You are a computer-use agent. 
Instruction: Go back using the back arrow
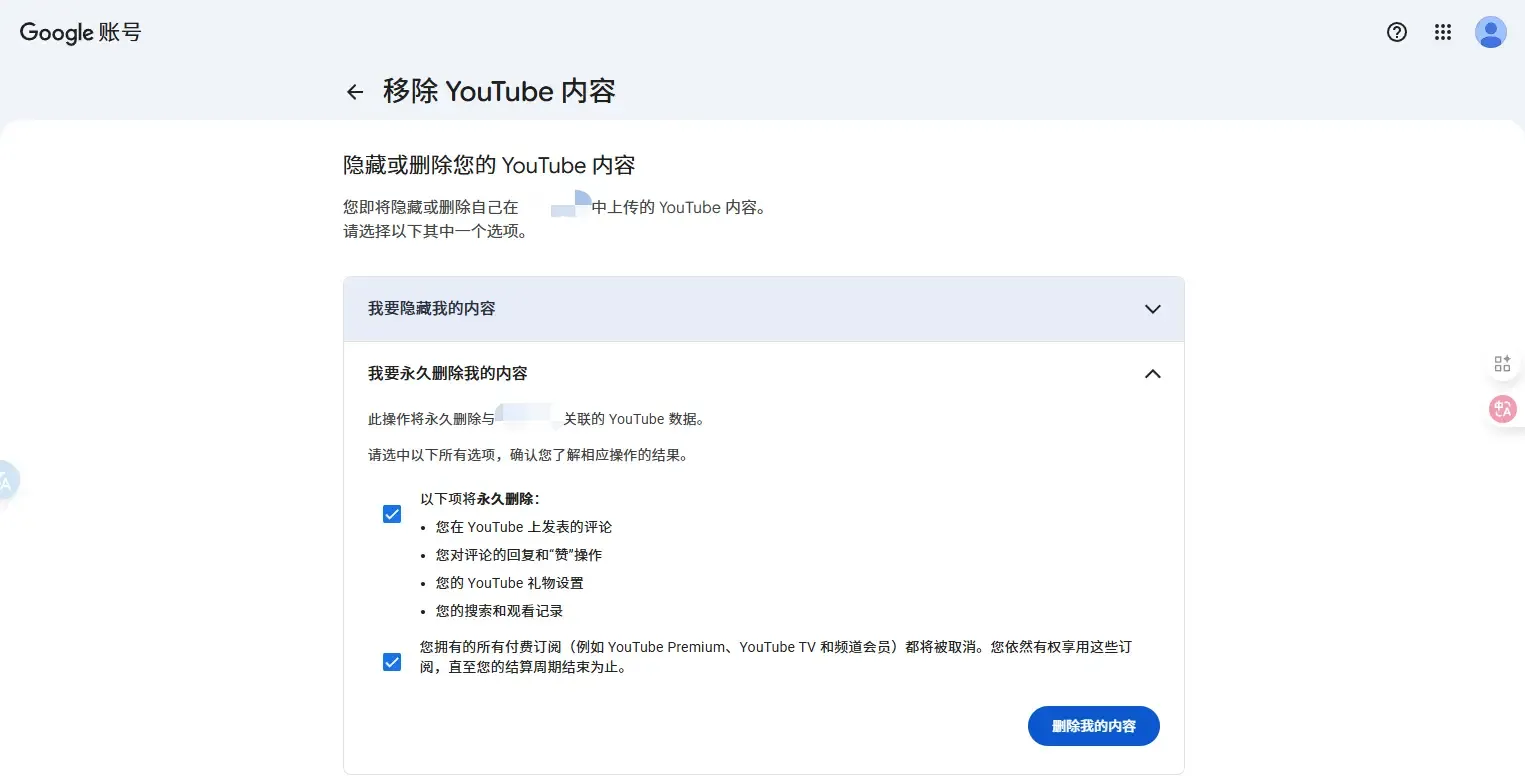click(355, 91)
